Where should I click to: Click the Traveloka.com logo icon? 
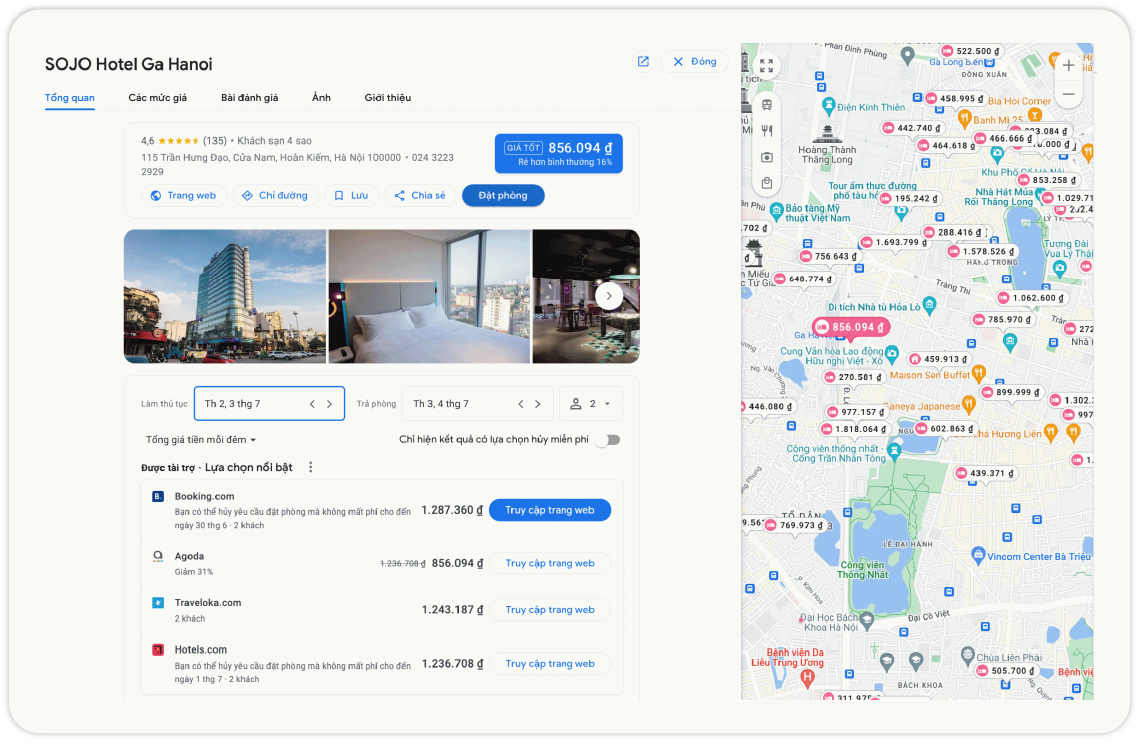point(158,603)
